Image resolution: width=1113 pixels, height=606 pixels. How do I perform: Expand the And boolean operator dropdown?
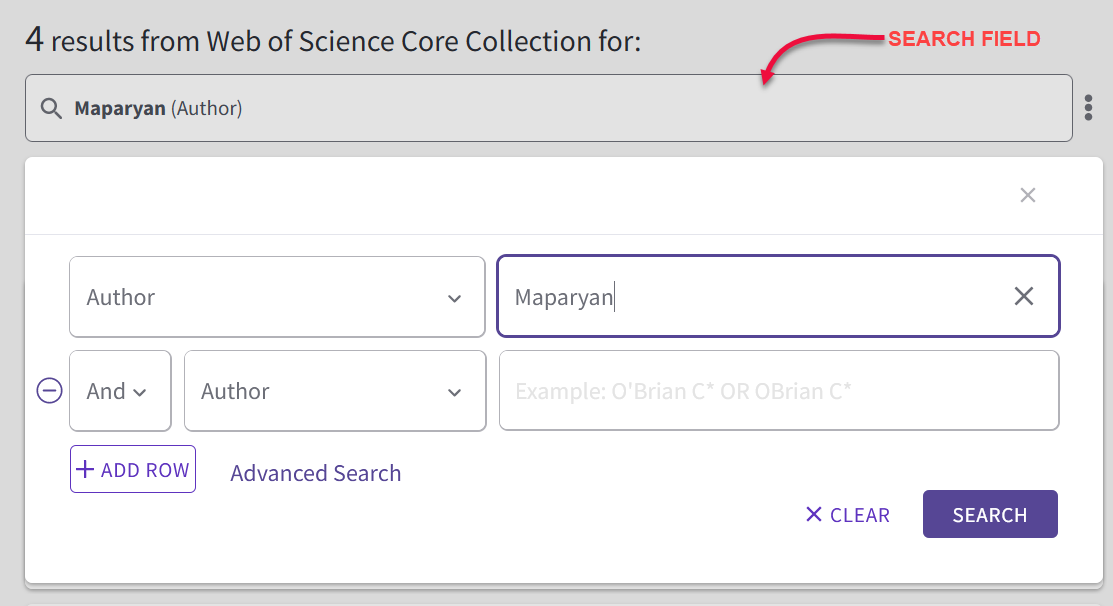click(x=120, y=390)
